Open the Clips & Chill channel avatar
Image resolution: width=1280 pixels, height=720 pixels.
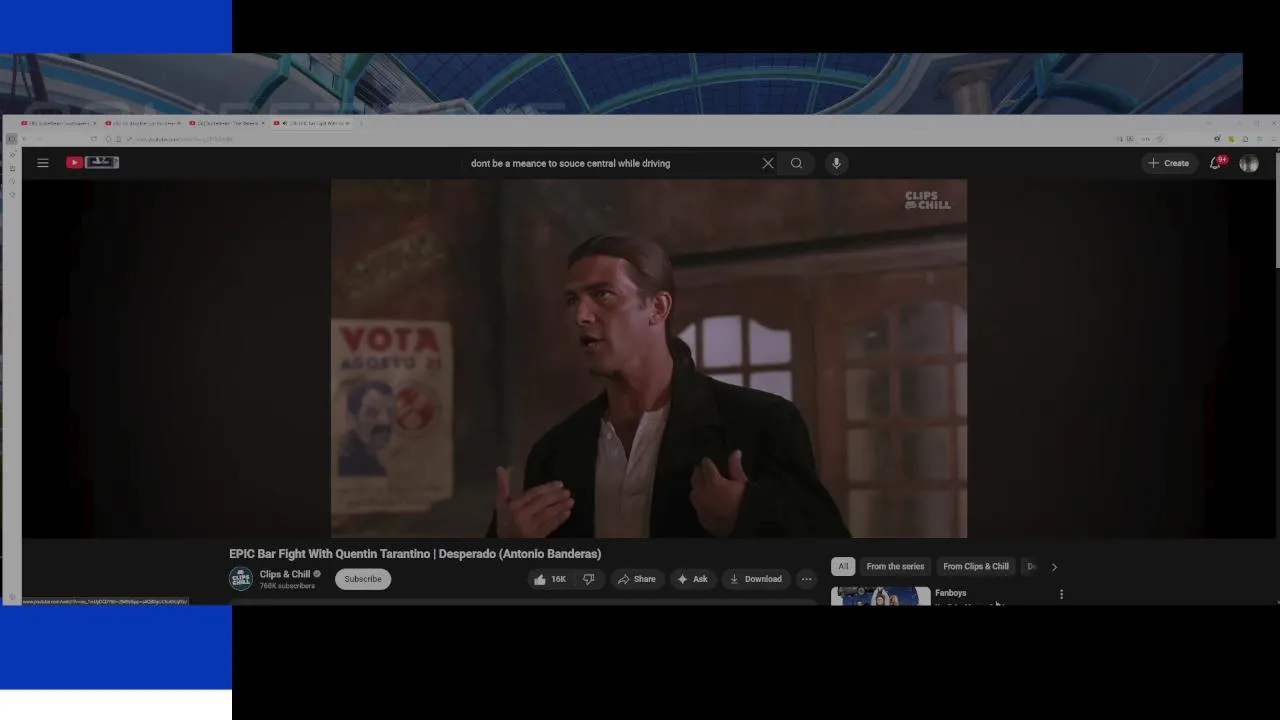pyautogui.click(x=241, y=579)
